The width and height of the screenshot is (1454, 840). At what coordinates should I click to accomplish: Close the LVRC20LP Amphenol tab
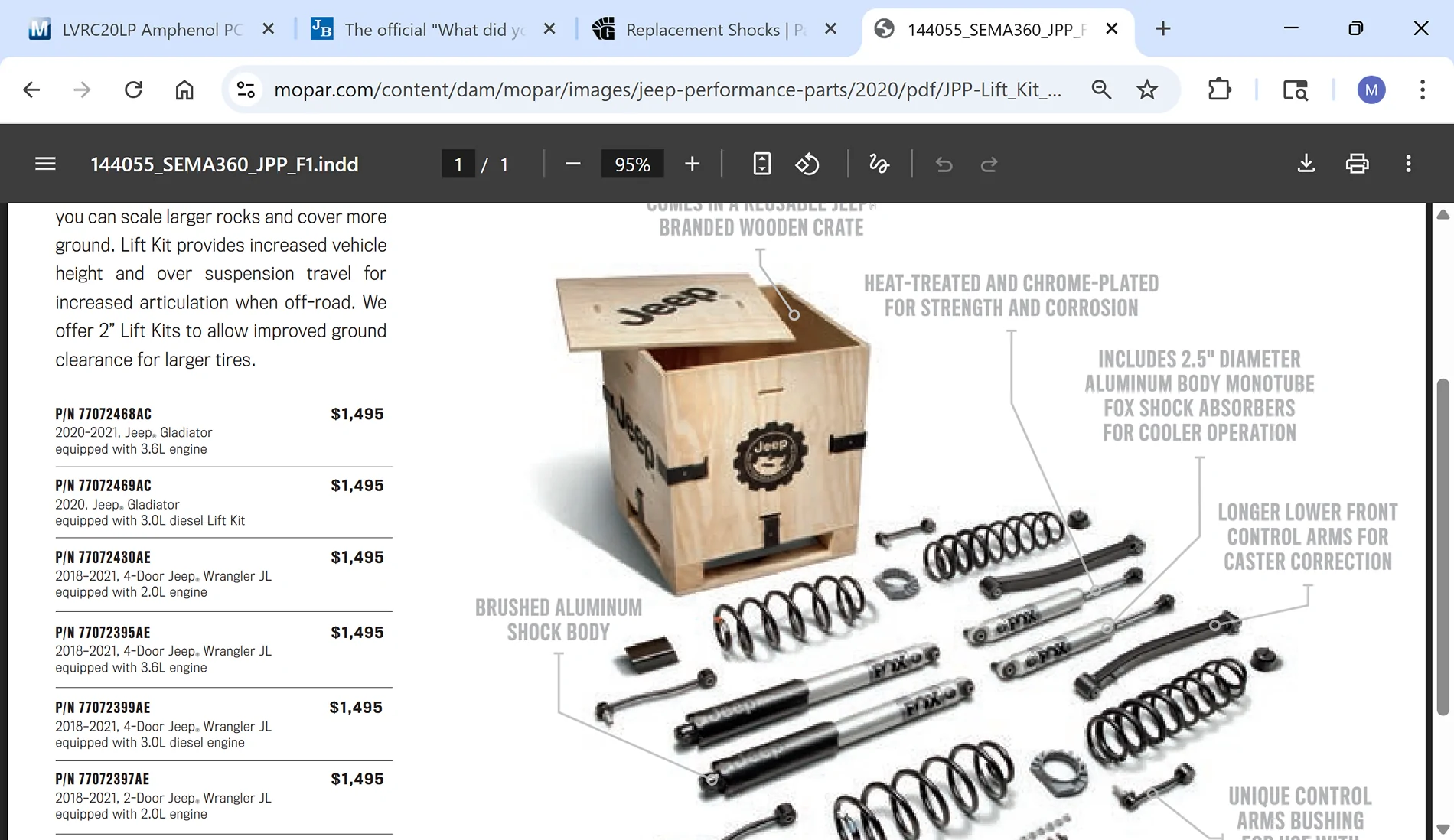coord(268,29)
